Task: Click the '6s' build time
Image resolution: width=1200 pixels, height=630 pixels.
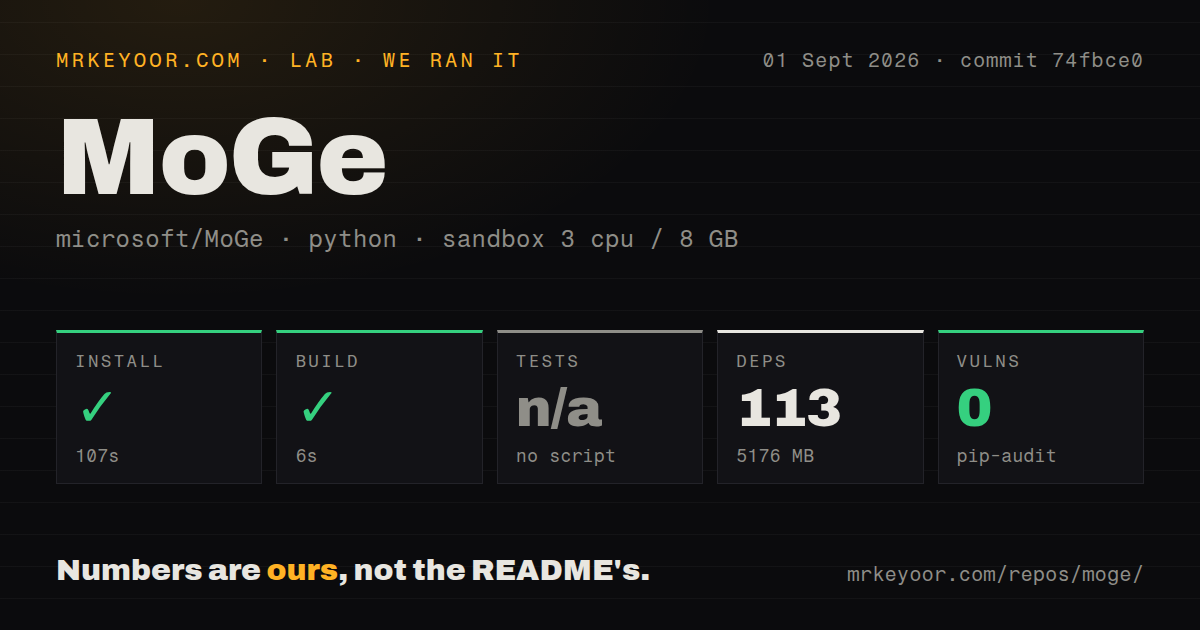Action: coord(306,456)
